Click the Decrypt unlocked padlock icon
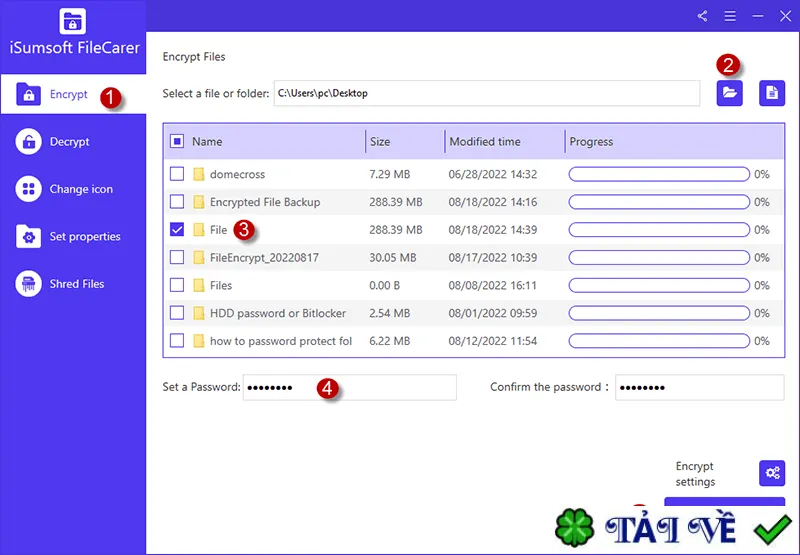 [29, 142]
